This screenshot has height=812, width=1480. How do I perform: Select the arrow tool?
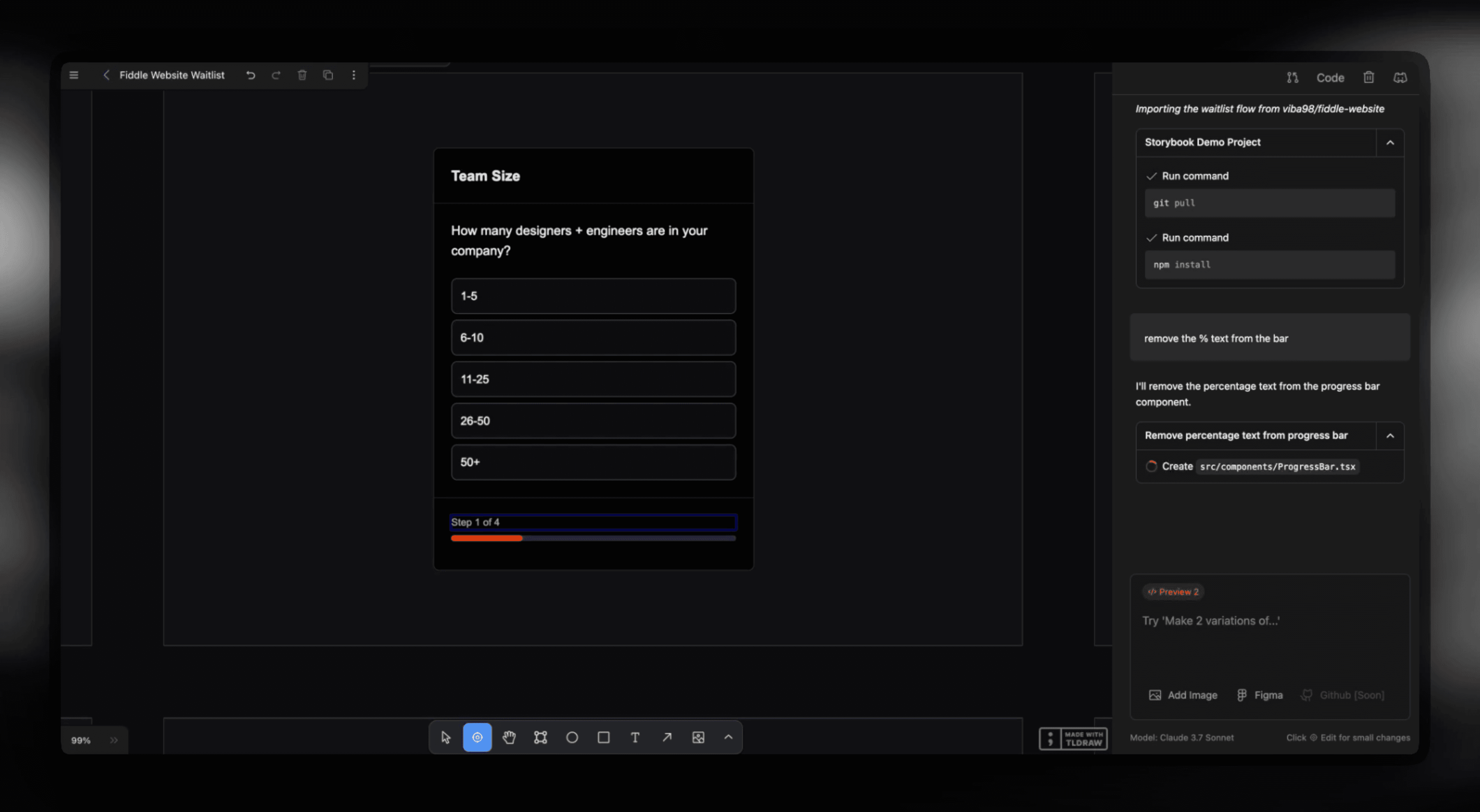click(666, 737)
